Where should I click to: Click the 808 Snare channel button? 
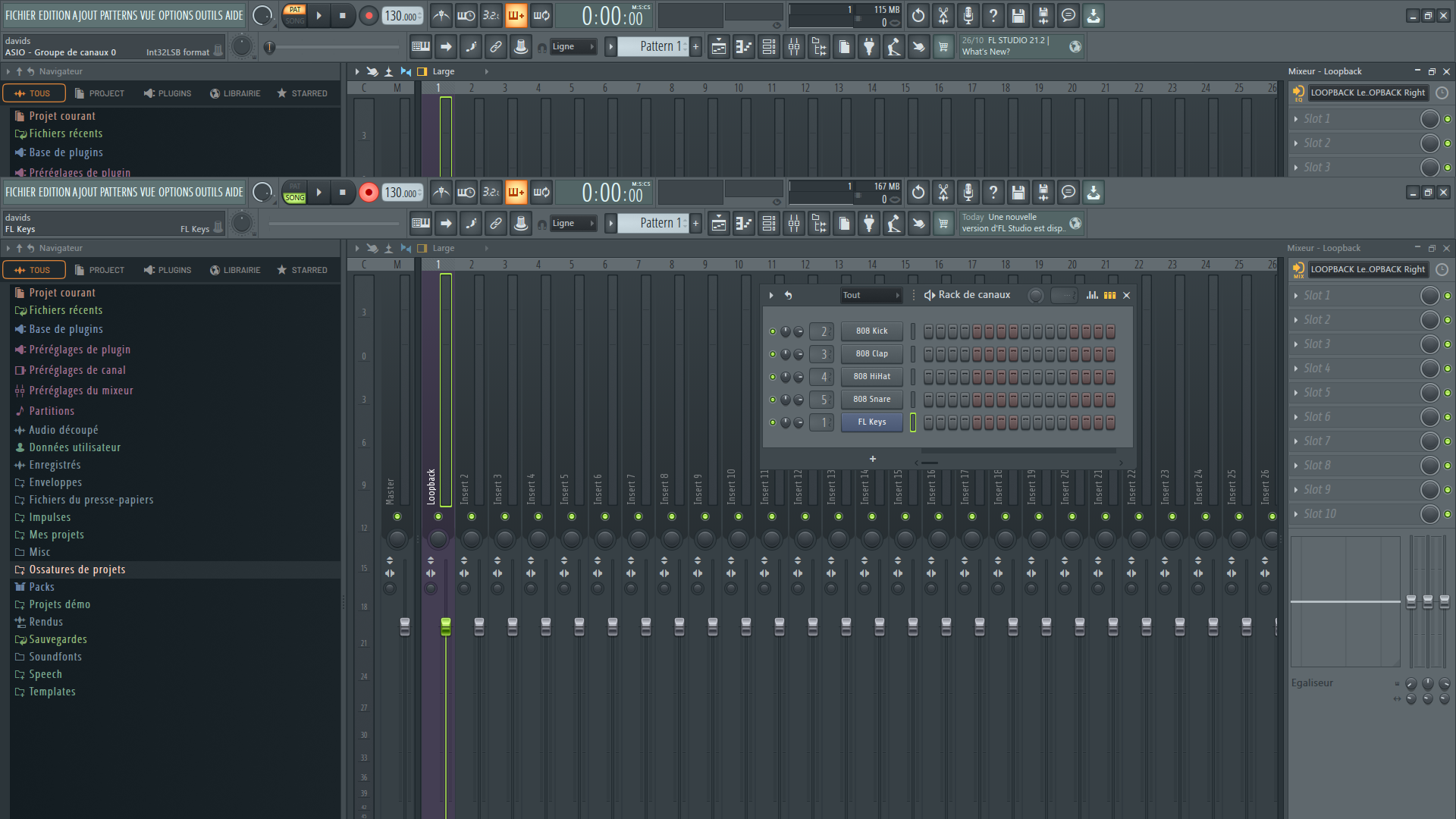(871, 399)
